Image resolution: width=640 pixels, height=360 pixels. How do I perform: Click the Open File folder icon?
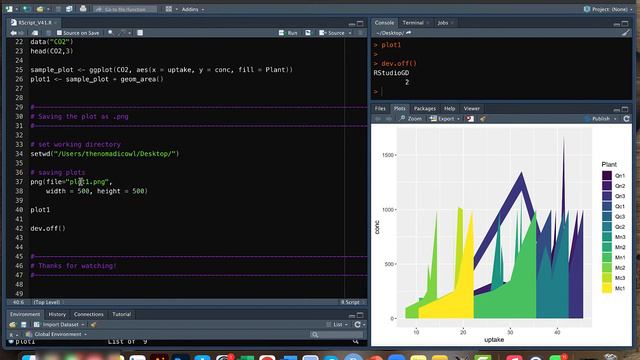pos(40,9)
